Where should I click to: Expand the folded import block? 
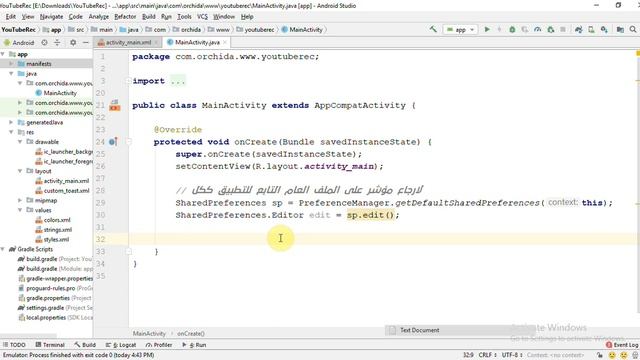point(128,81)
